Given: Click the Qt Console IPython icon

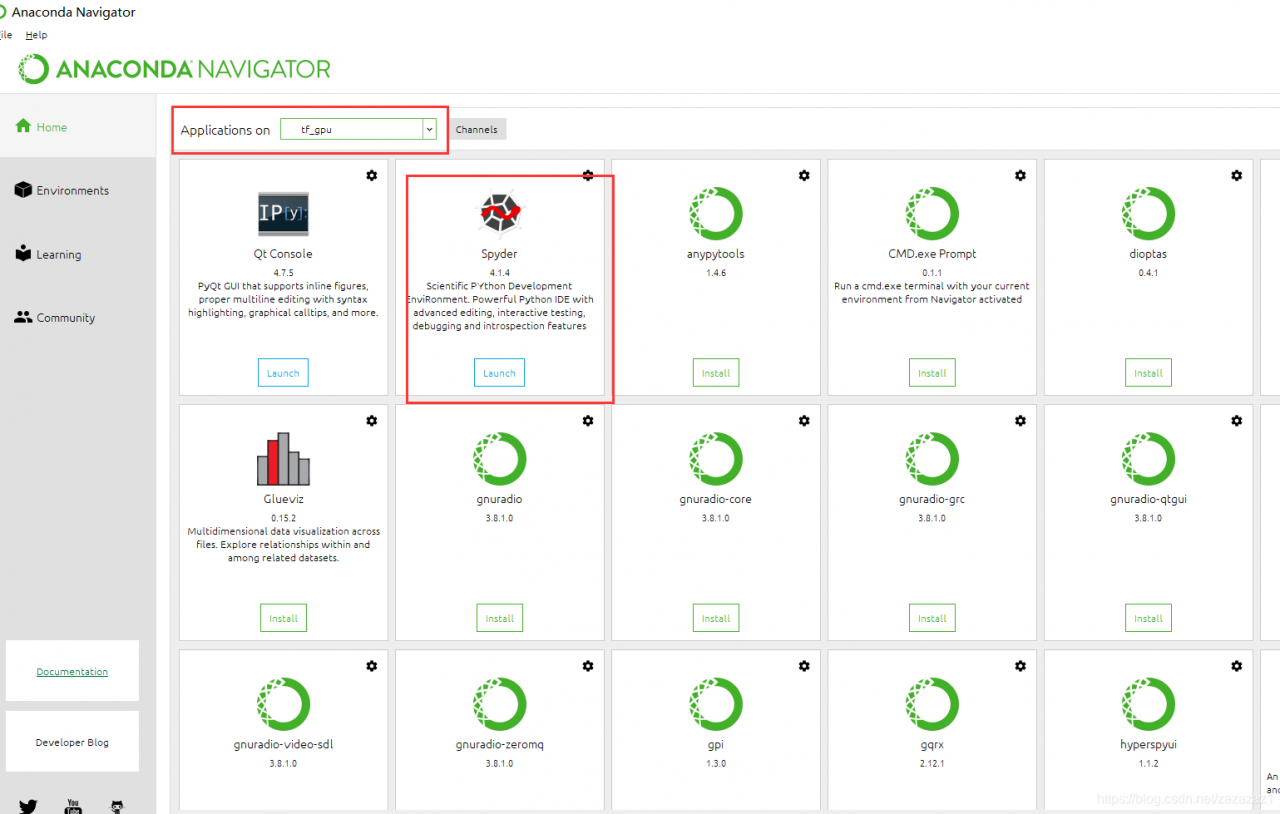Looking at the screenshot, I should pos(283,213).
